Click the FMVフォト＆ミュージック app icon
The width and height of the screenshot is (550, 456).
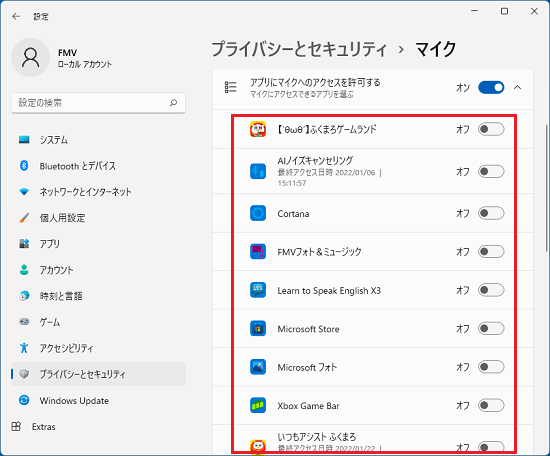[258, 252]
